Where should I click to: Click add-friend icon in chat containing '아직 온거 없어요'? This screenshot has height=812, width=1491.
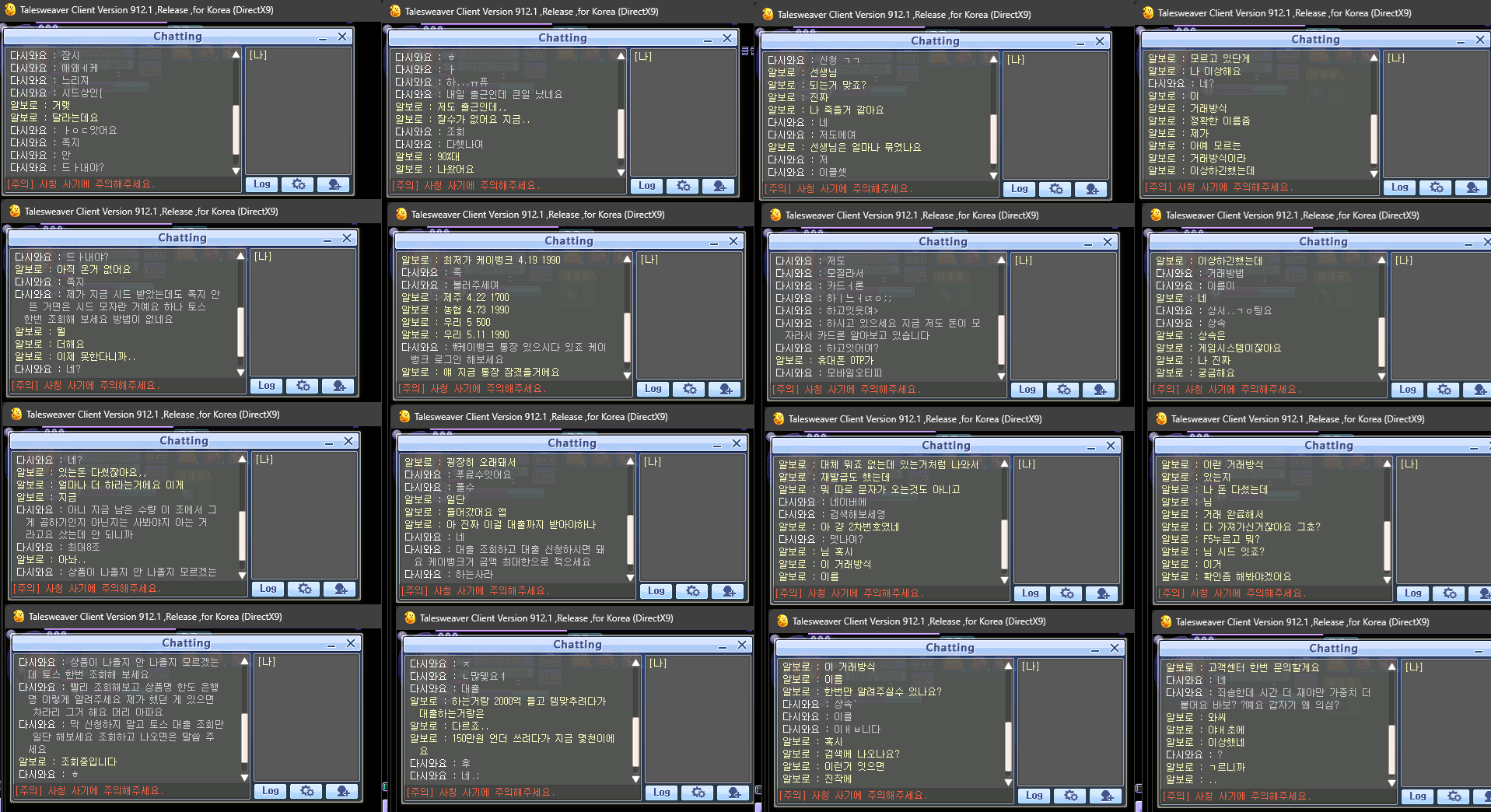click(339, 386)
